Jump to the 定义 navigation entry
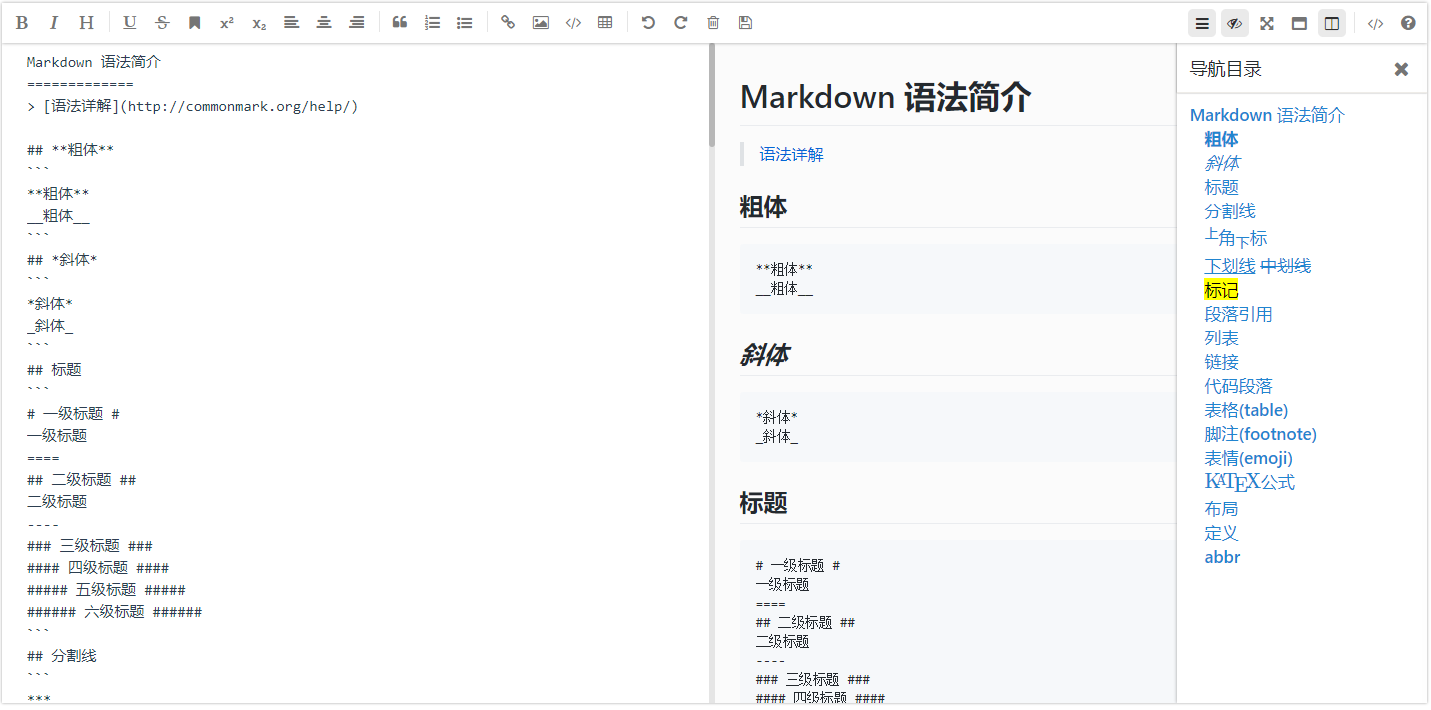The height and width of the screenshot is (710, 1431). click(1222, 533)
